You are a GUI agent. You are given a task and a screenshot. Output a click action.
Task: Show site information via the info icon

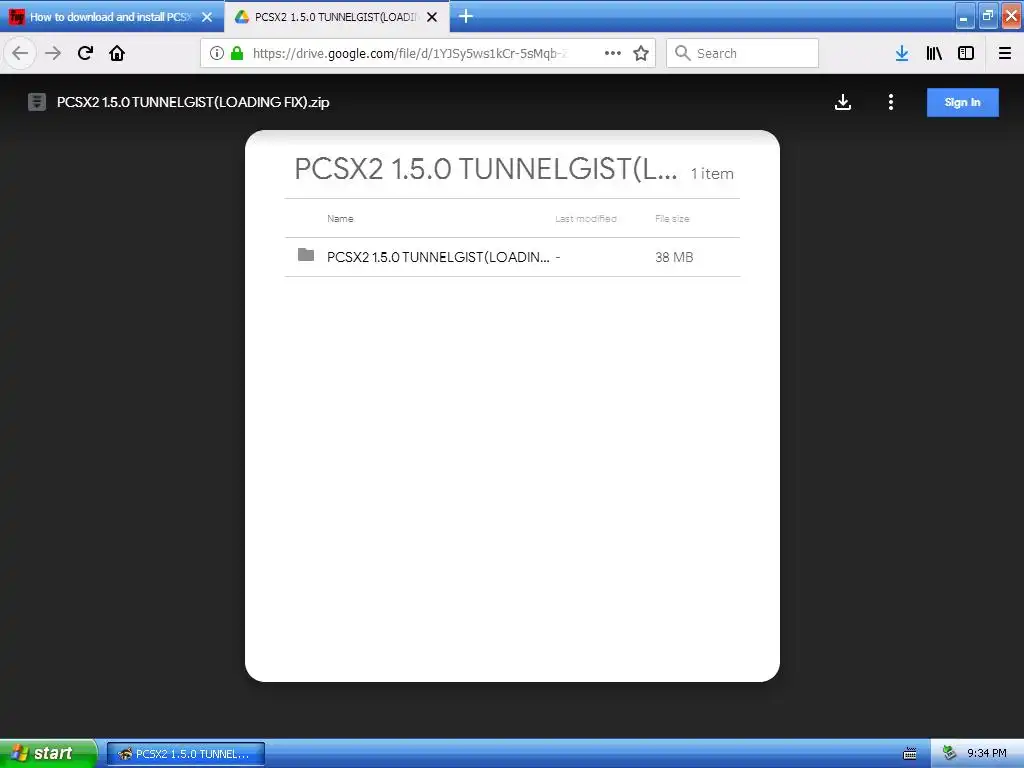click(x=217, y=54)
